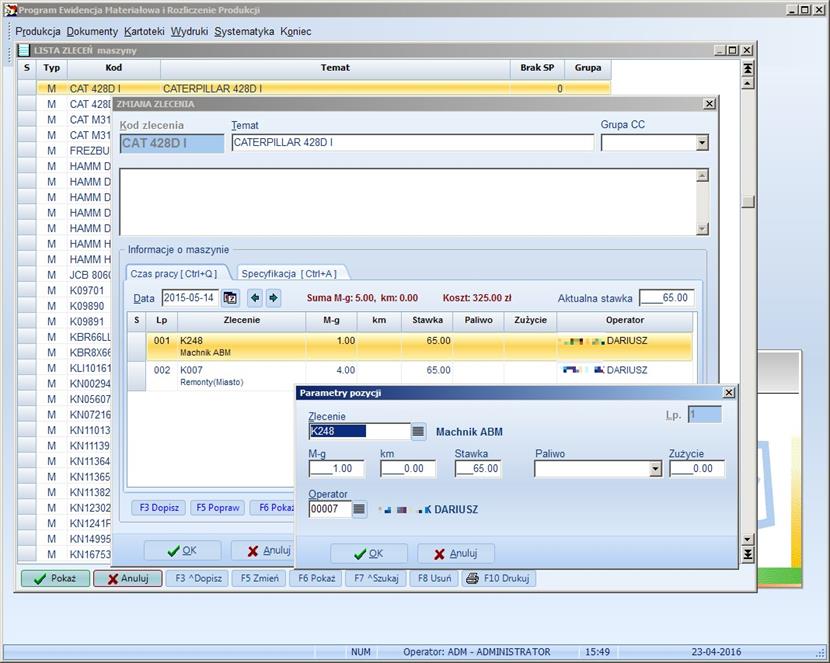The width and height of the screenshot is (830, 663).
Task: Switch to the Specyfikacja tab
Action: tap(288, 273)
